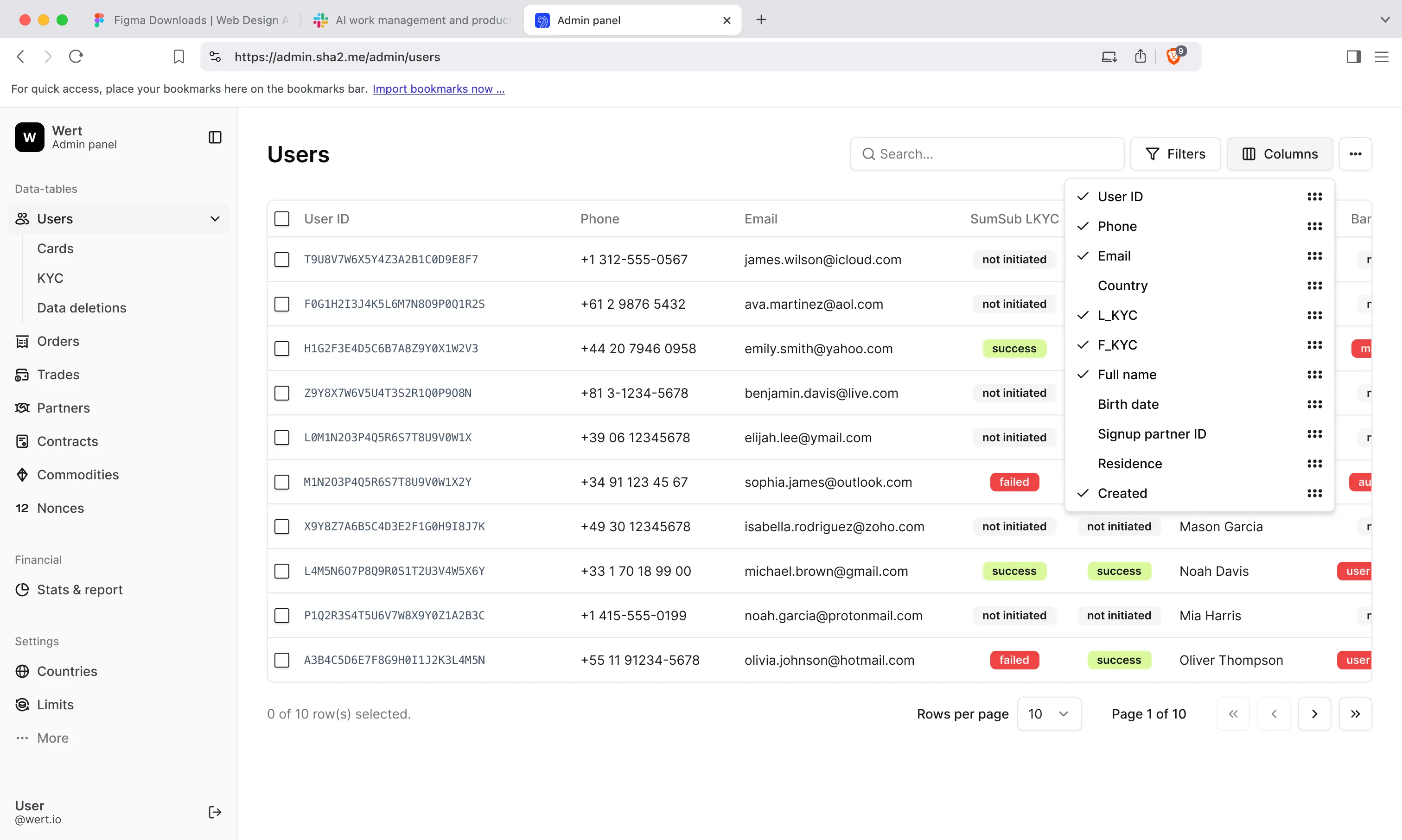Click the logout icon next to User @wert.io
The height and width of the screenshot is (840, 1402).
[215, 812]
